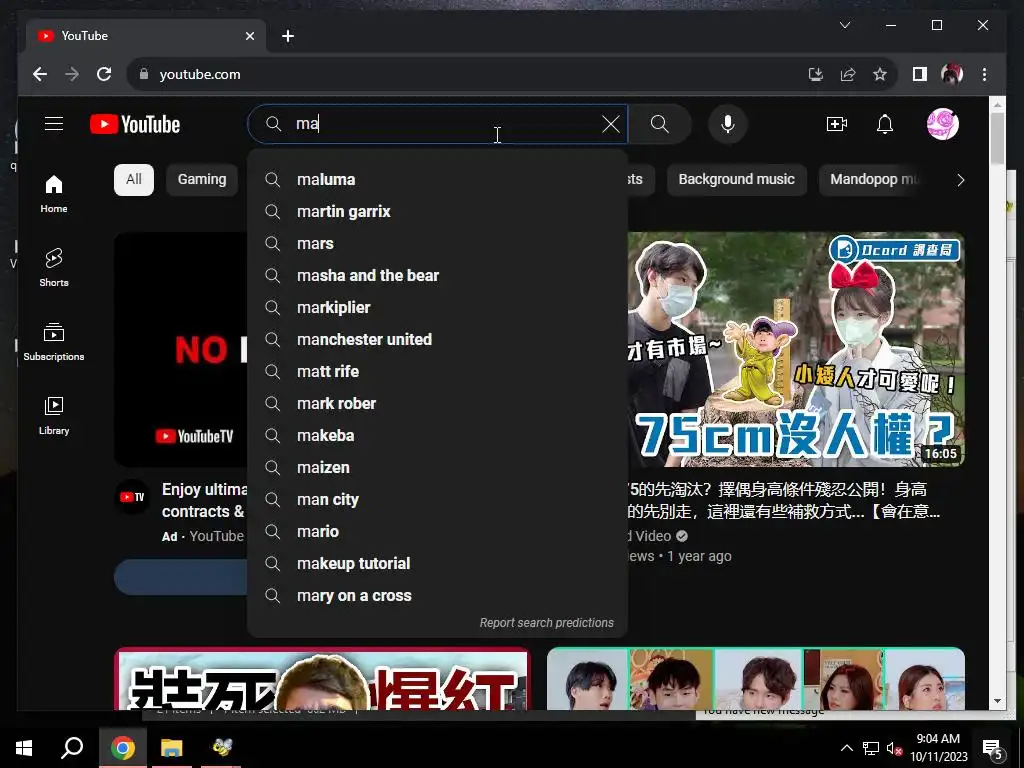Click the page vertical scrollbar thumb
This screenshot has width=1024, height=768.
click(x=997, y=138)
